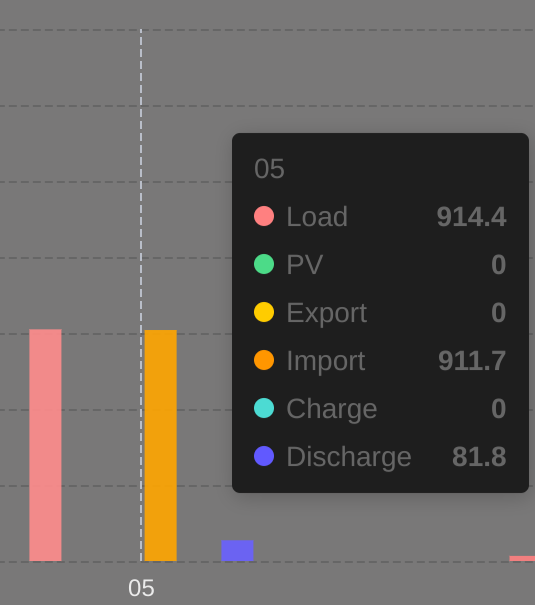Click the white dashed vertical cursor line

point(141,295)
